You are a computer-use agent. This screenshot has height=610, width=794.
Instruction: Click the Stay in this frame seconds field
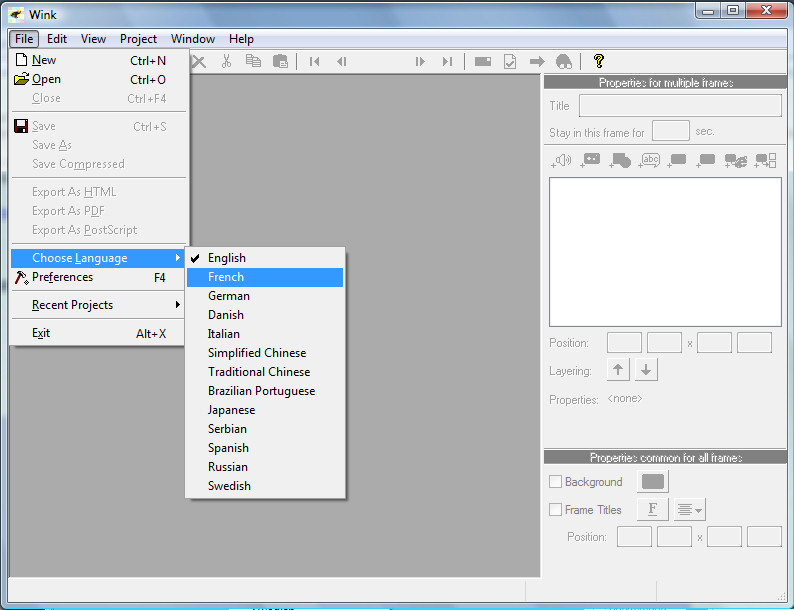coord(670,131)
